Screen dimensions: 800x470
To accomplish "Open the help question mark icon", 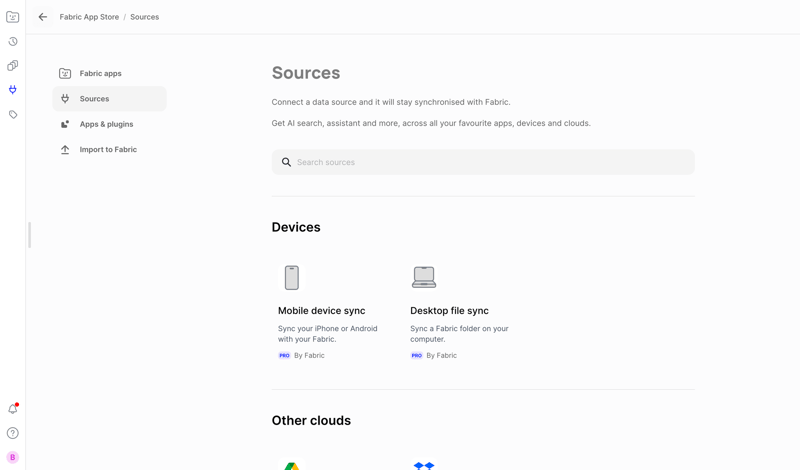I will click(13, 433).
